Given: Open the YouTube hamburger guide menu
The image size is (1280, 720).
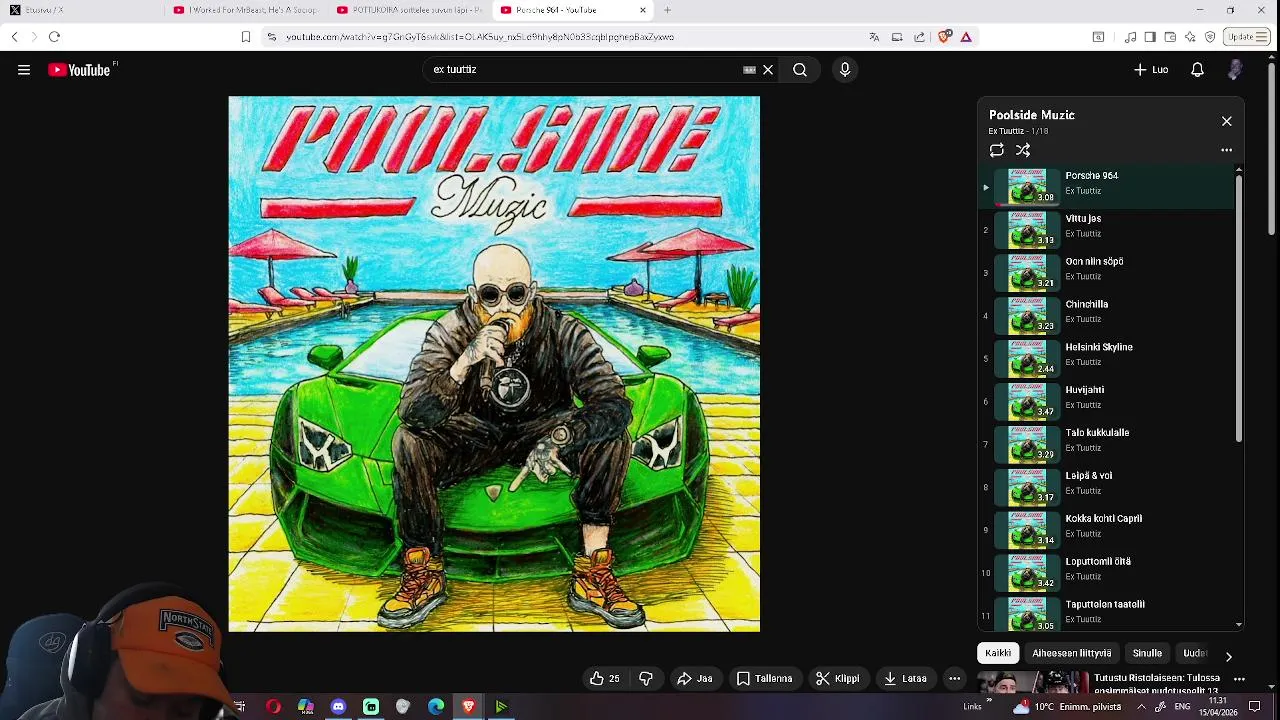Looking at the screenshot, I should click(24, 70).
